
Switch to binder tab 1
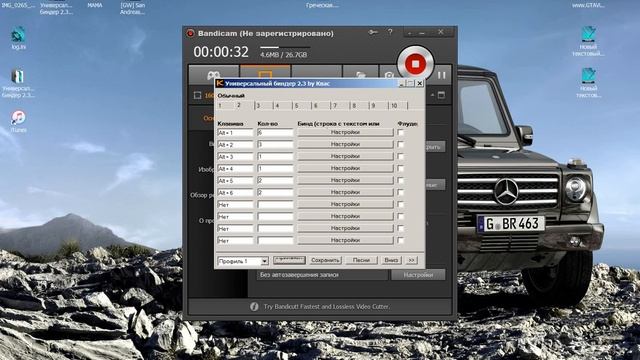pyautogui.click(x=220, y=106)
